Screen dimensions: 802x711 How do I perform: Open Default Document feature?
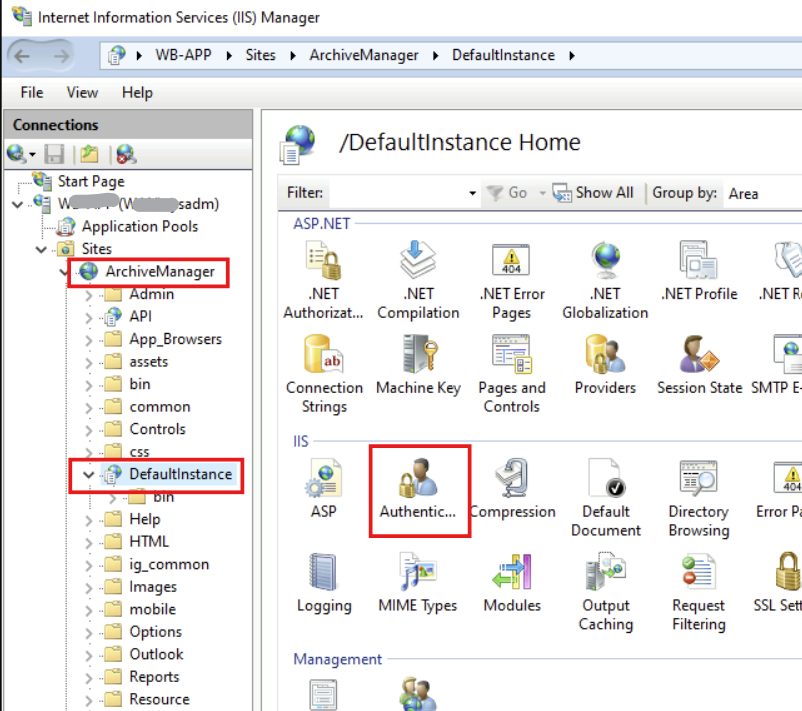(x=606, y=498)
